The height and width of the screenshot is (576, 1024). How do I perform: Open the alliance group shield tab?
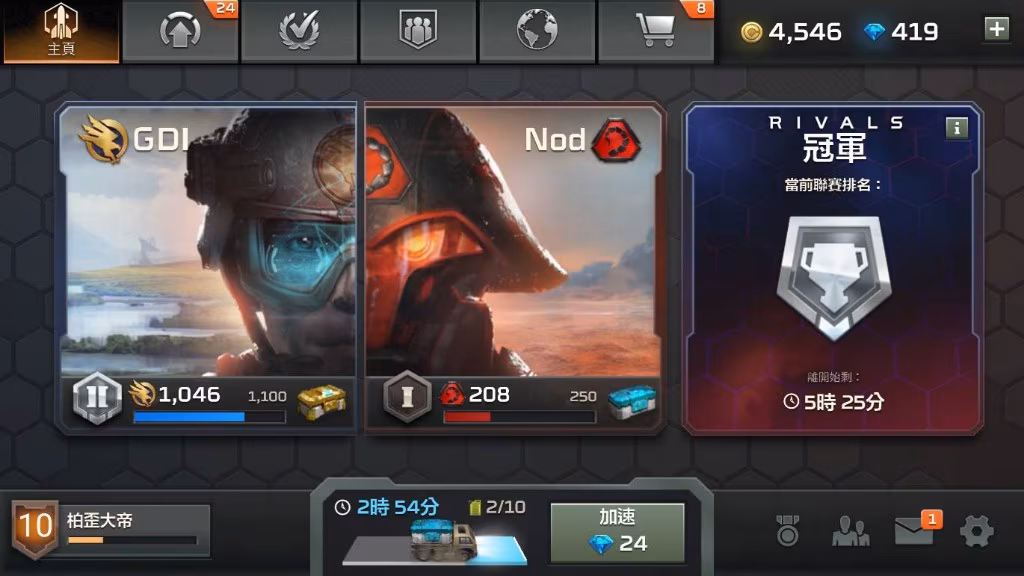[x=418, y=30]
